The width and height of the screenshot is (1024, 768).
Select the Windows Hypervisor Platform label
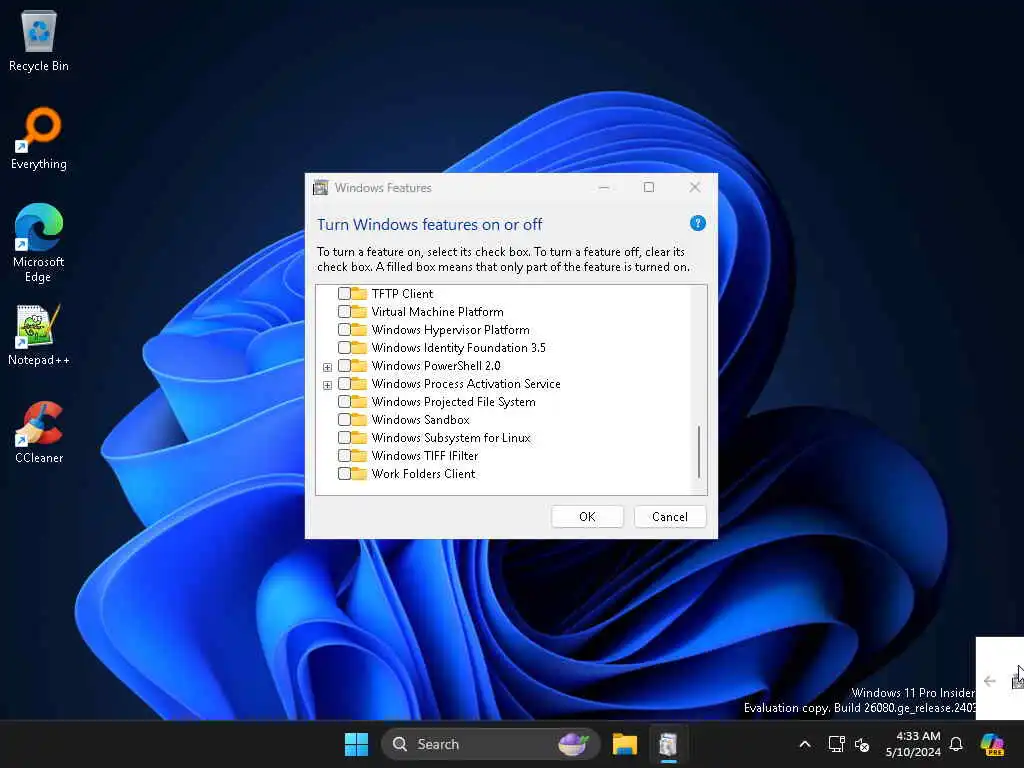(451, 330)
